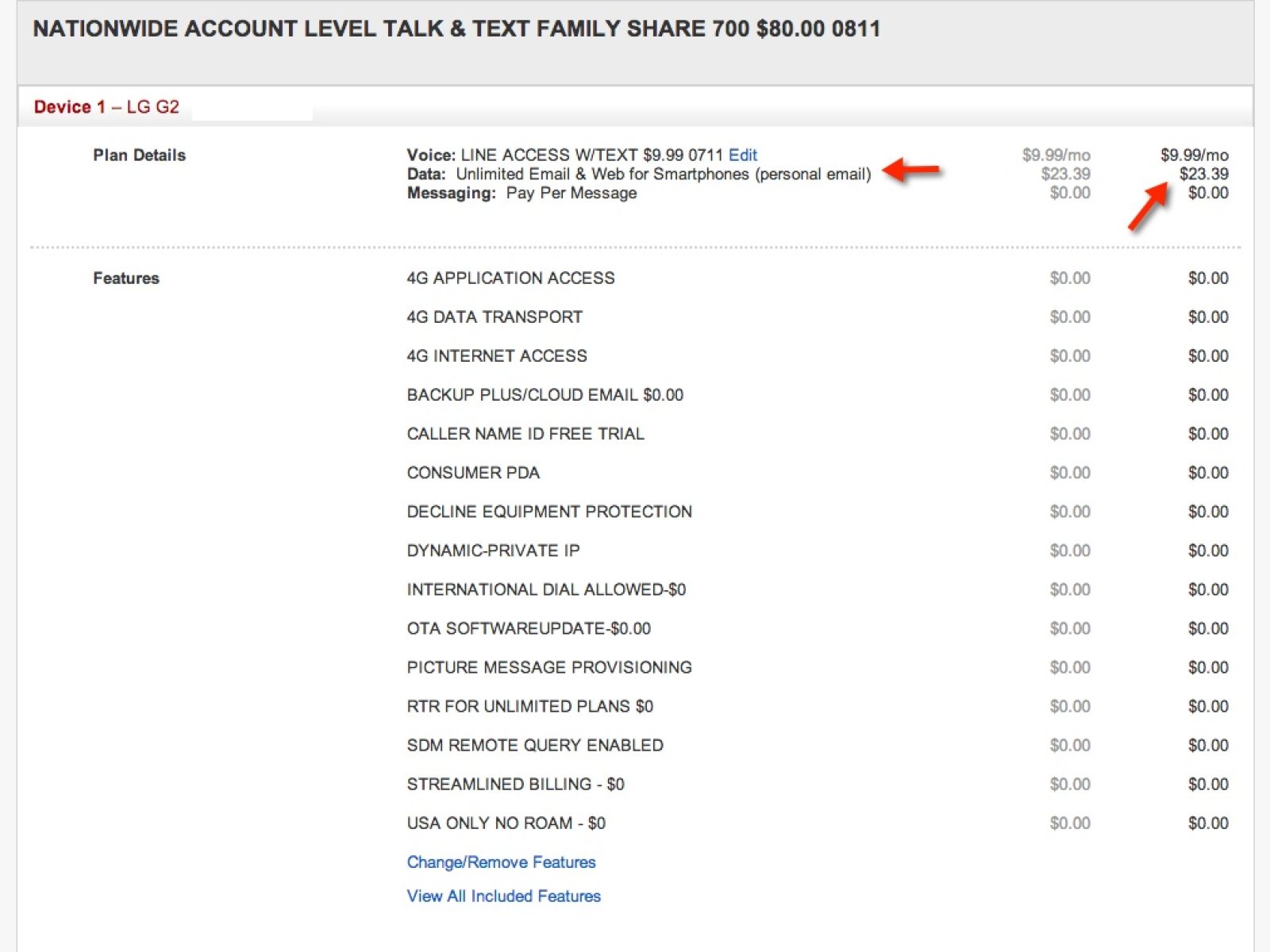The height and width of the screenshot is (952, 1270).
Task: Click the Edit link beside voice plan
Action: coord(742,155)
